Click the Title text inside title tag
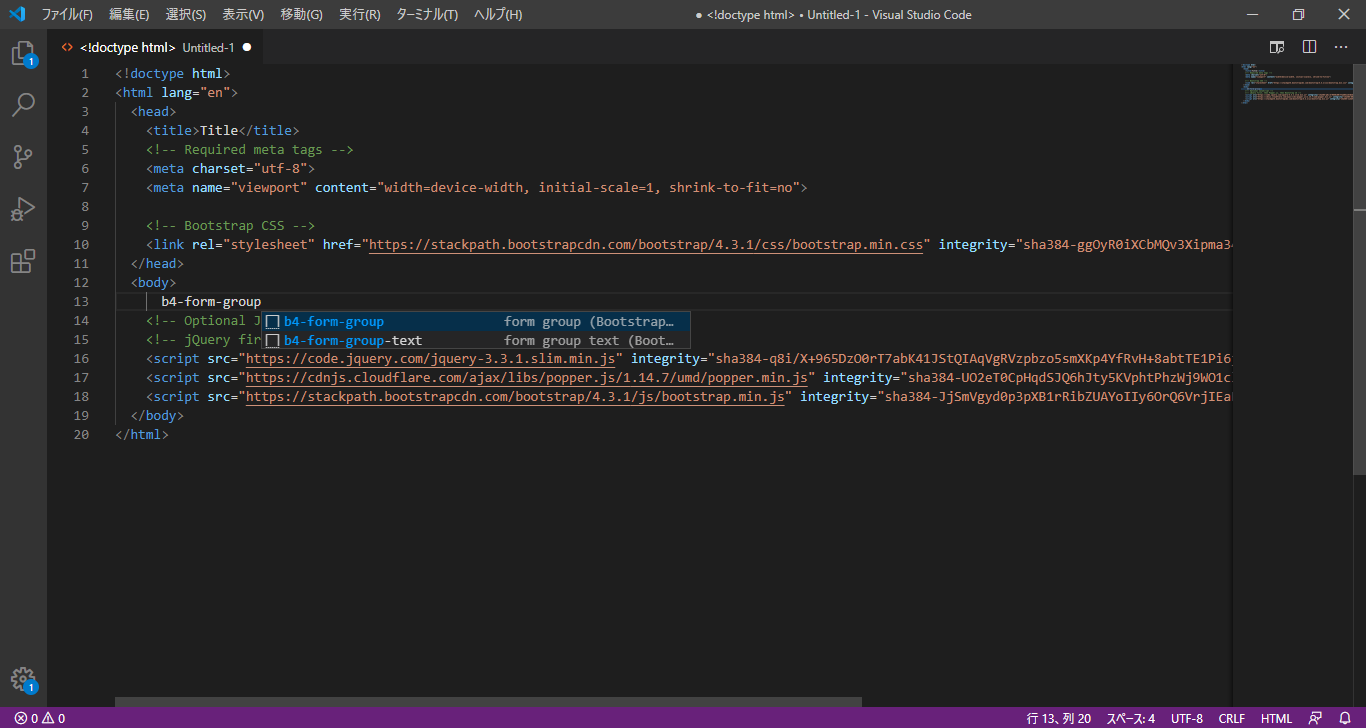This screenshot has width=1366, height=728. pyautogui.click(x=219, y=131)
